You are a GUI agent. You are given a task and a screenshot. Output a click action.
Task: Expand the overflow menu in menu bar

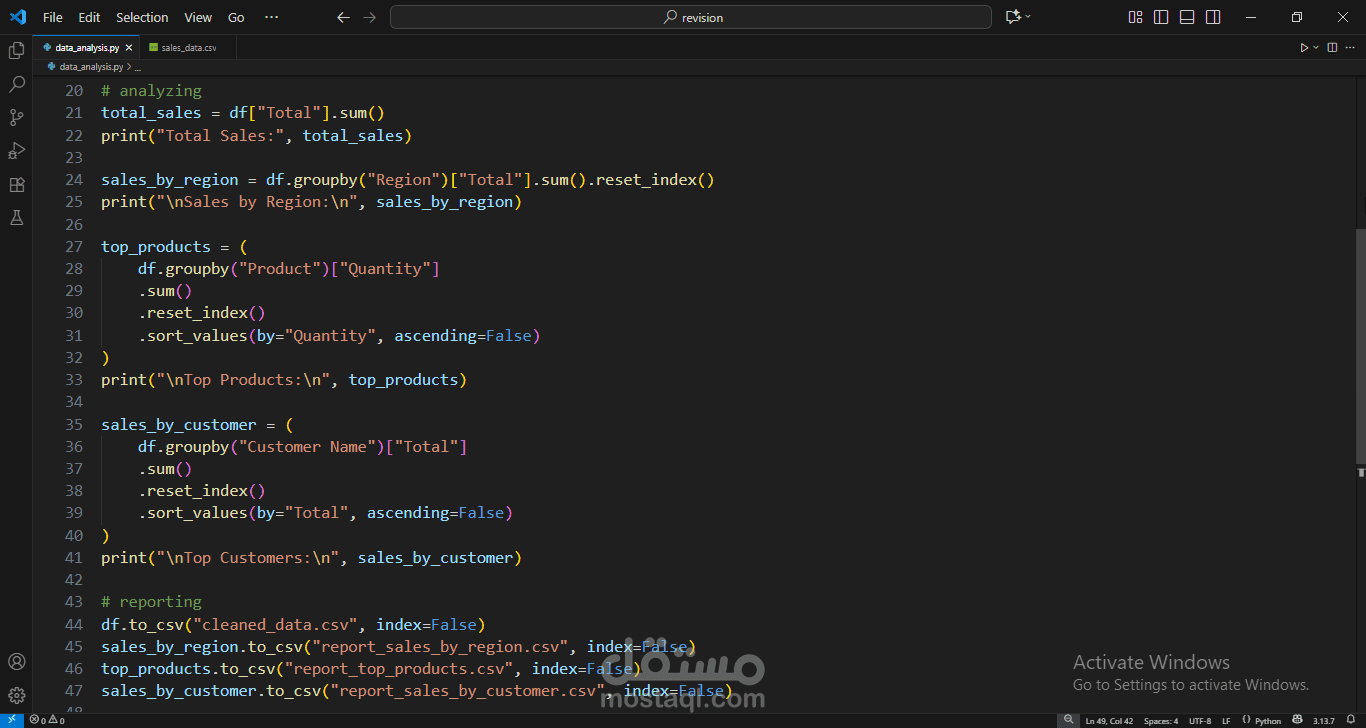271,17
